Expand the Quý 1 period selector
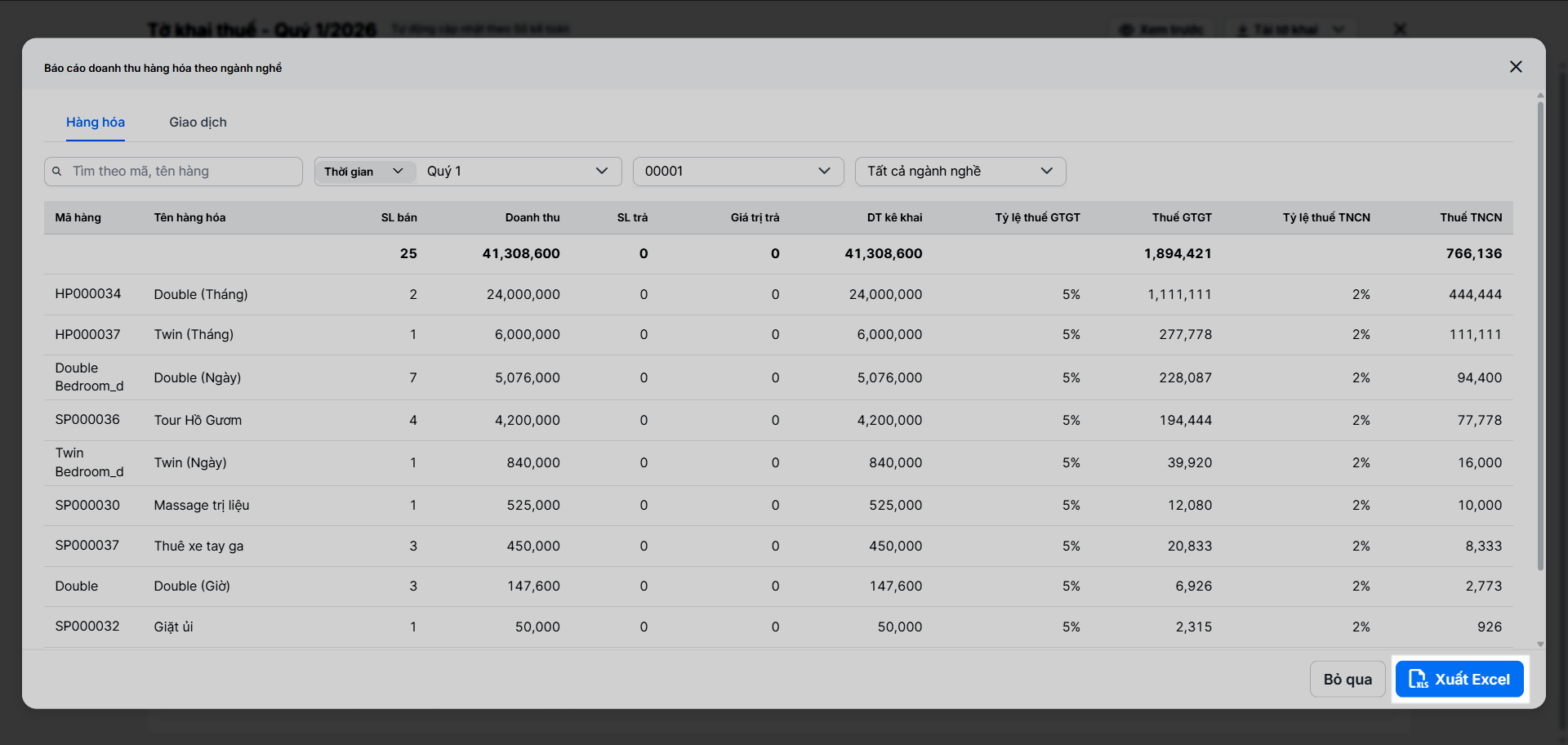The height and width of the screenshot is (745, 1568). (518, 172)
